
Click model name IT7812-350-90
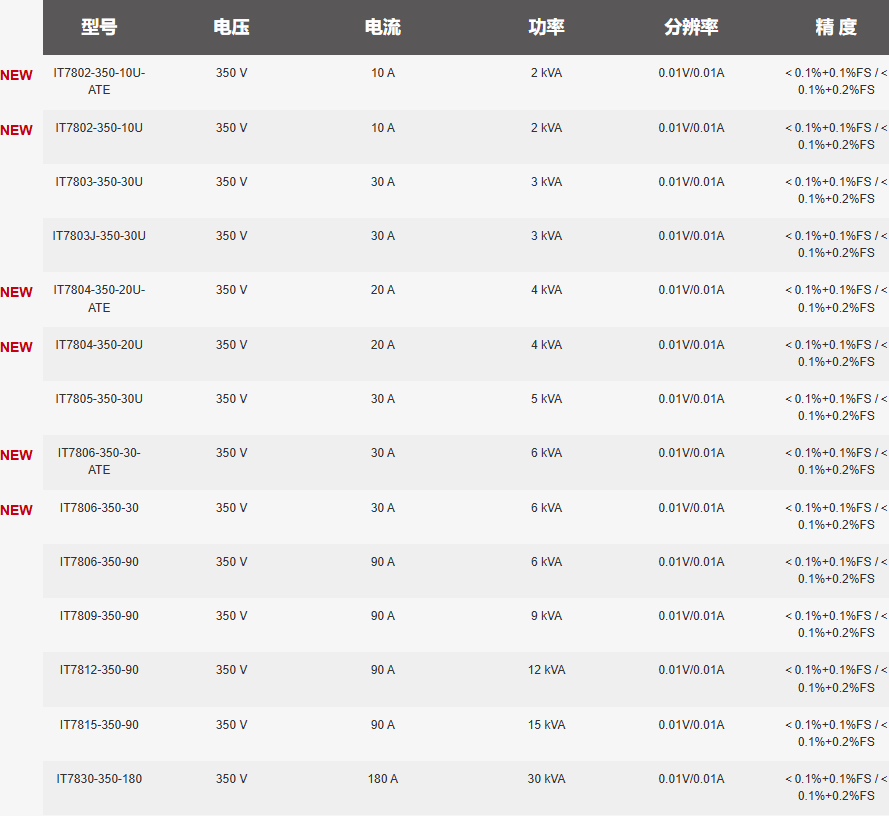click(x=99, y=670)
